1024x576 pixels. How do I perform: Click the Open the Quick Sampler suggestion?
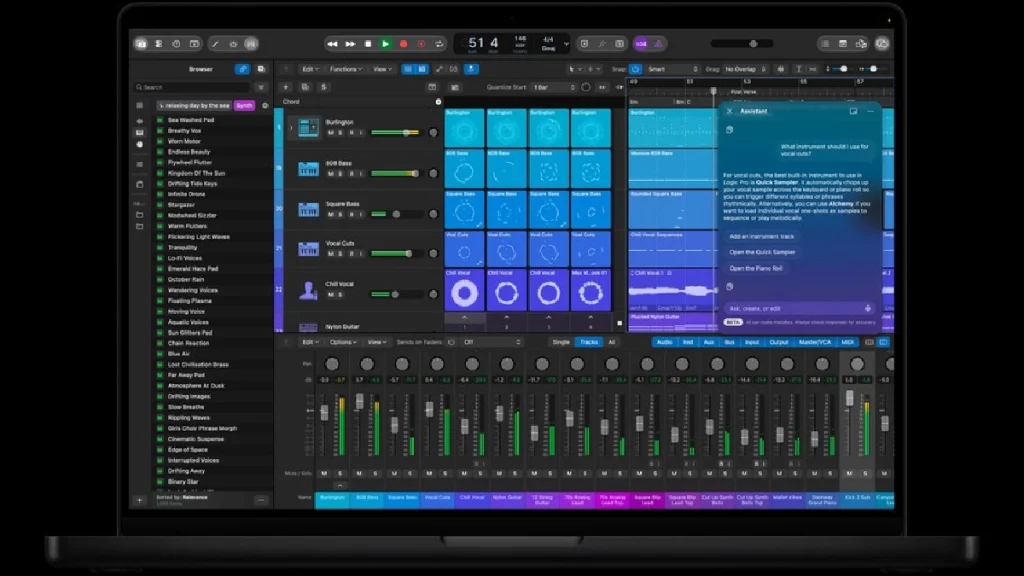click(762, 252)
